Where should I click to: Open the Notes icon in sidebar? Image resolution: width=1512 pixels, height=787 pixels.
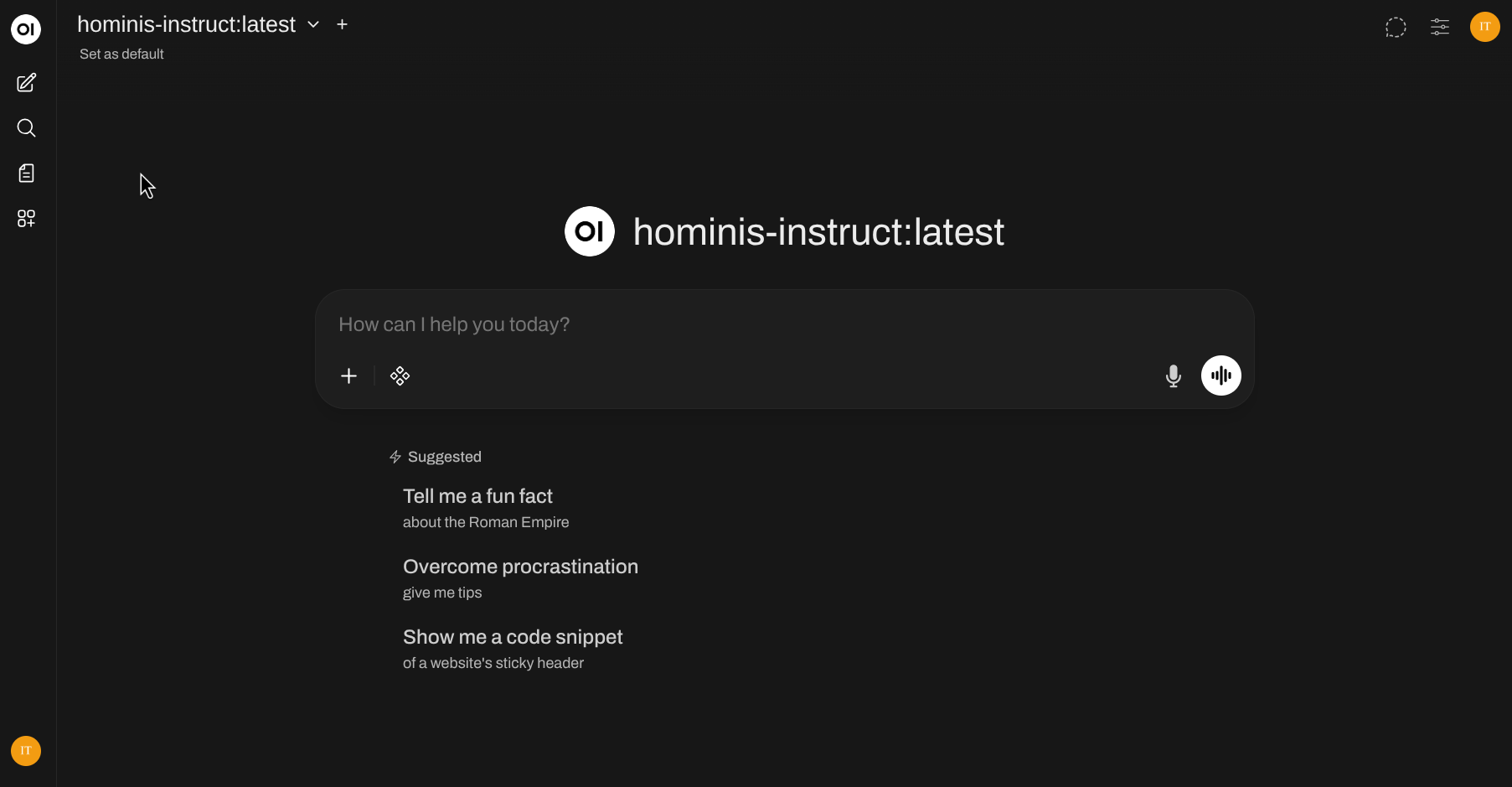point(26,173)
